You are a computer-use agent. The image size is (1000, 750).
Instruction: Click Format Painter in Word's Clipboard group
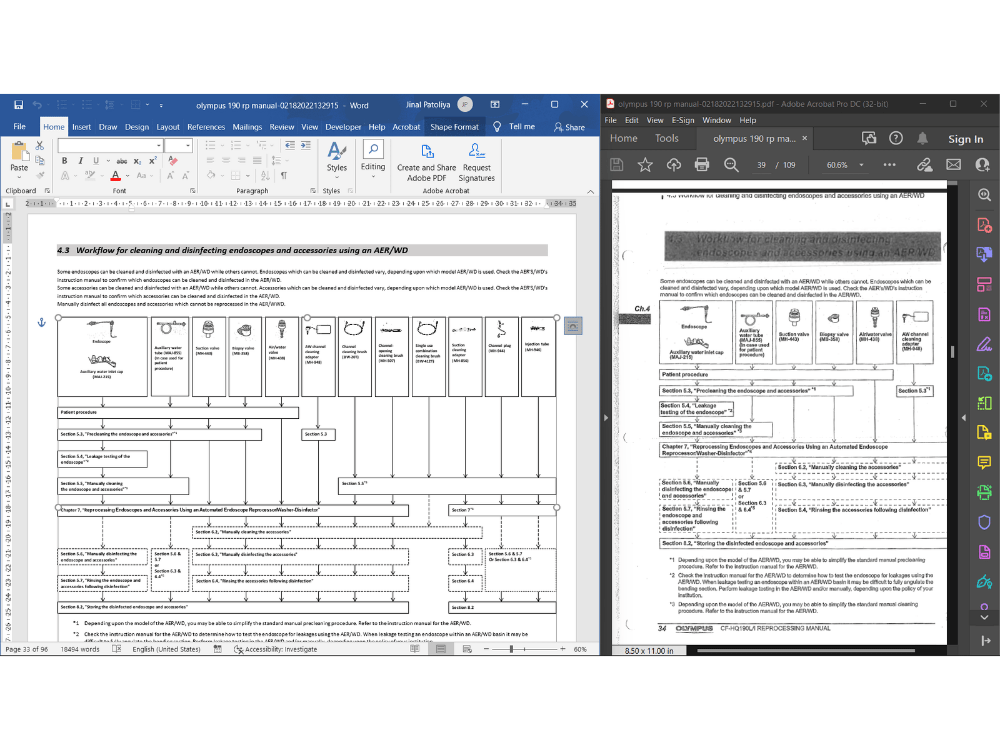click(40, 174)
